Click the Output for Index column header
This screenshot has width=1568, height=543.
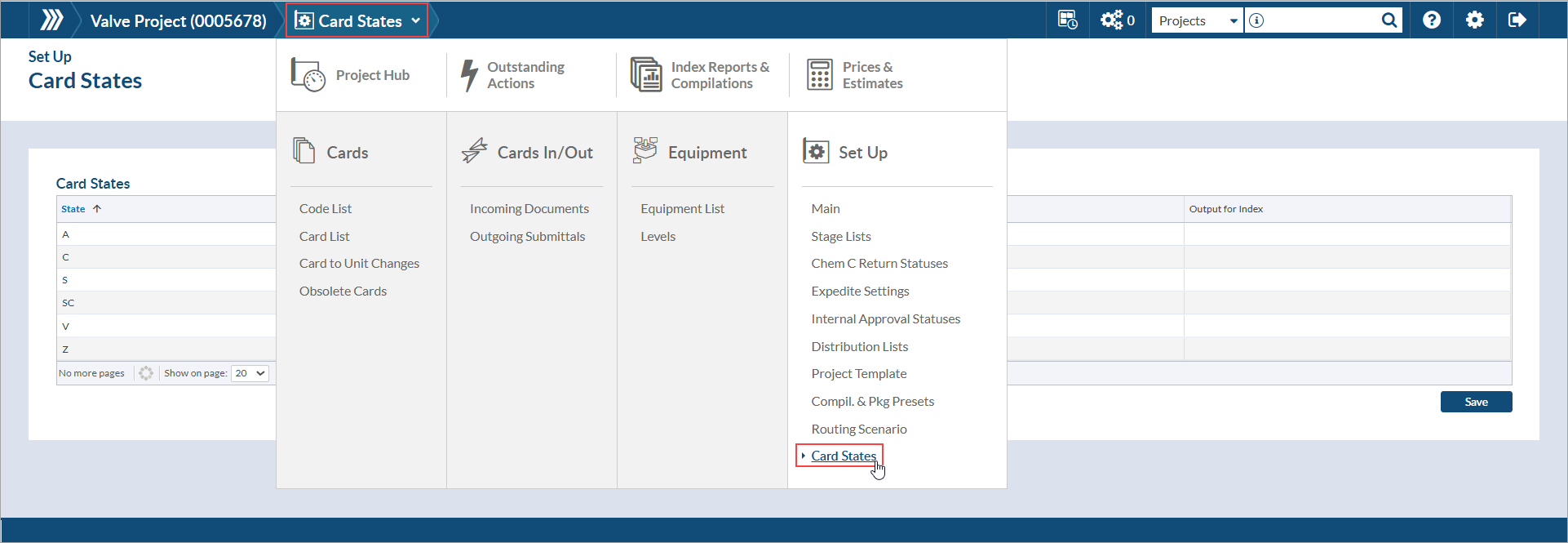[1347, 209]
